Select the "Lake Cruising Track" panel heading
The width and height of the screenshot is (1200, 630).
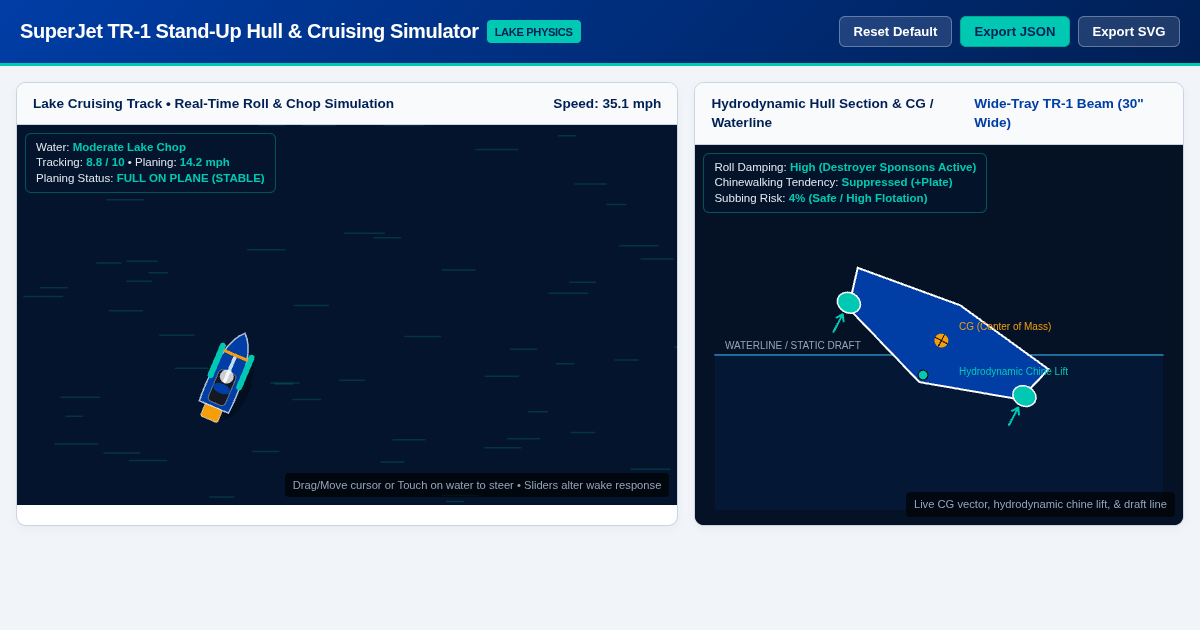pos(213,104)
